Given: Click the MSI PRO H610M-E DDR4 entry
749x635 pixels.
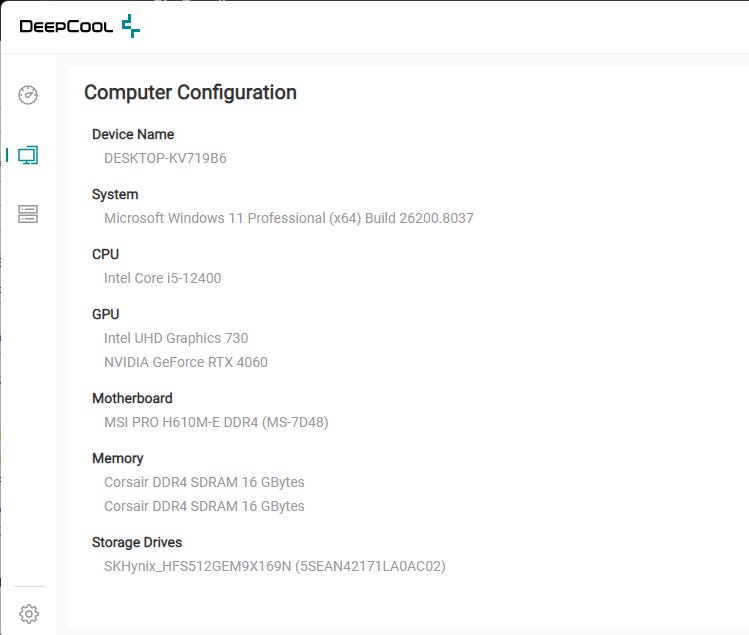Looking at the screenshot, I should [x=216, y=422].
